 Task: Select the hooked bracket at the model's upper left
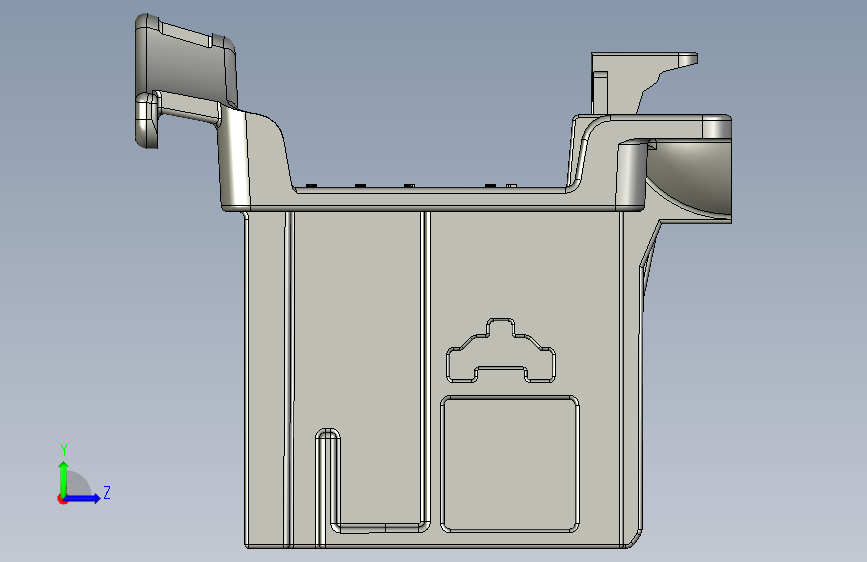tap(187, 80)
